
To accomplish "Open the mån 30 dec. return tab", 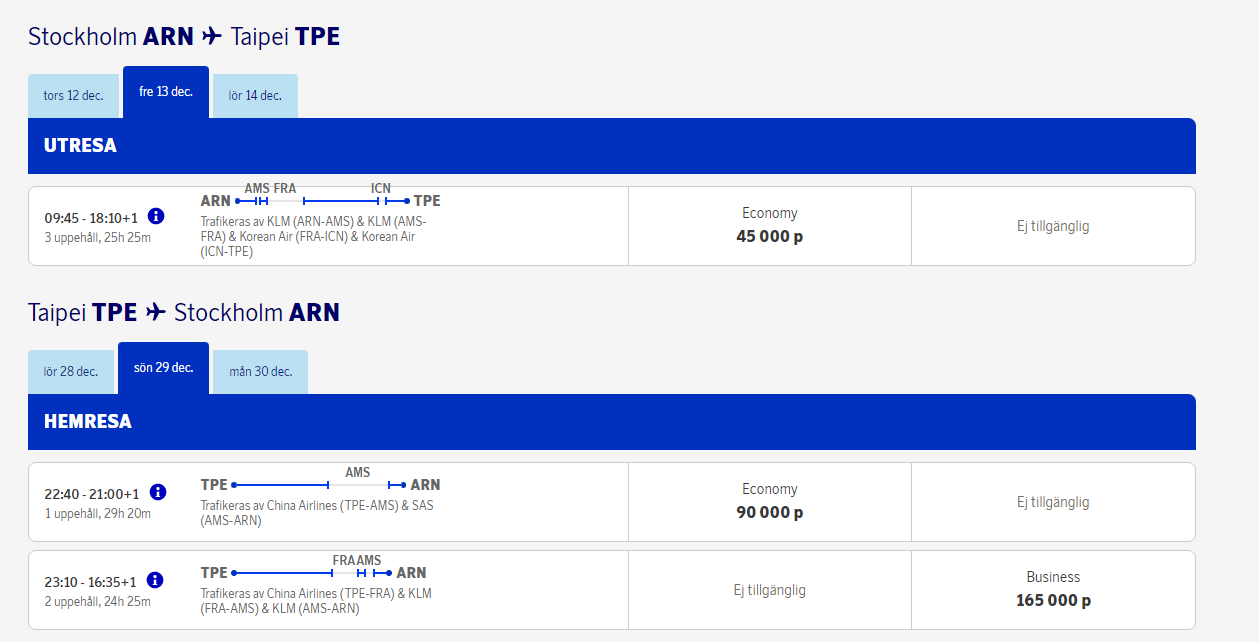I will (x=260, y=372).
